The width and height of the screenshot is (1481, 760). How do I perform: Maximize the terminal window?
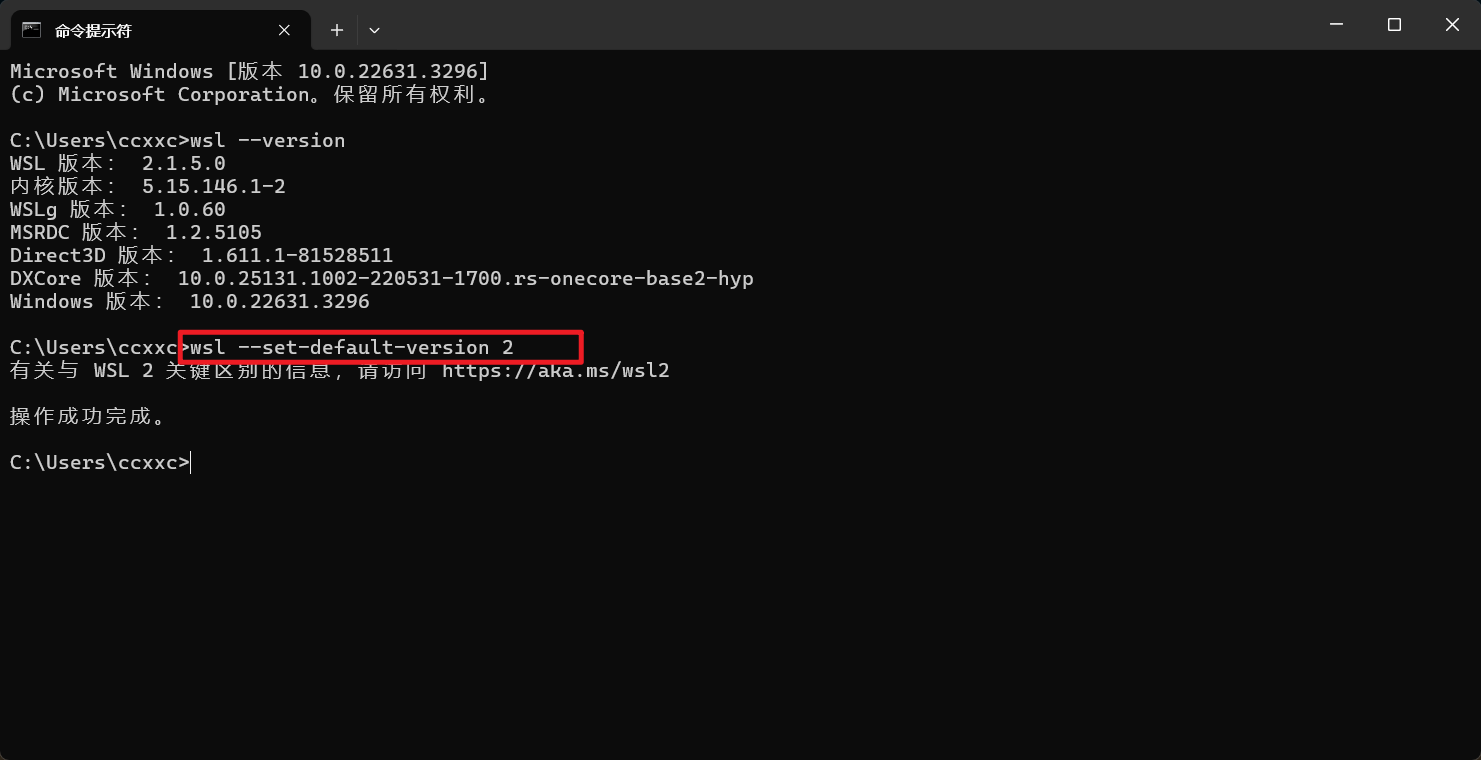1394,25
